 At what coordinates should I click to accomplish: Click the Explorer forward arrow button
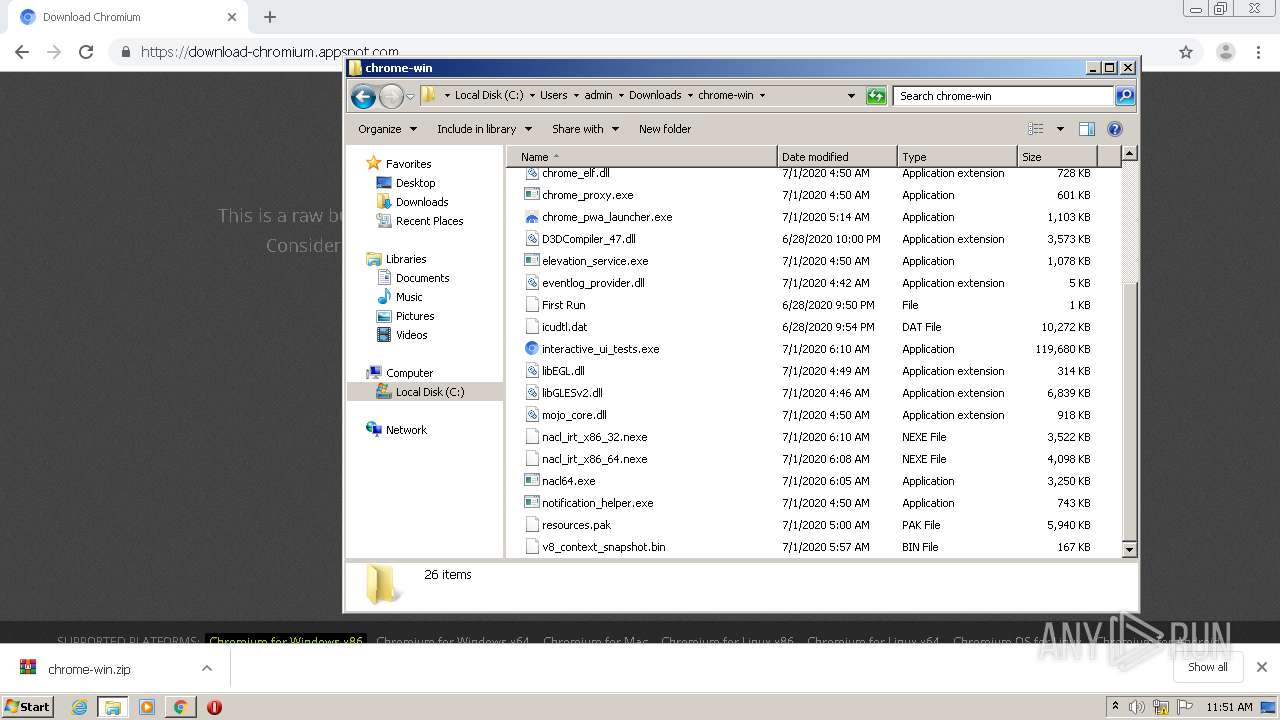[x=391, y=96]
